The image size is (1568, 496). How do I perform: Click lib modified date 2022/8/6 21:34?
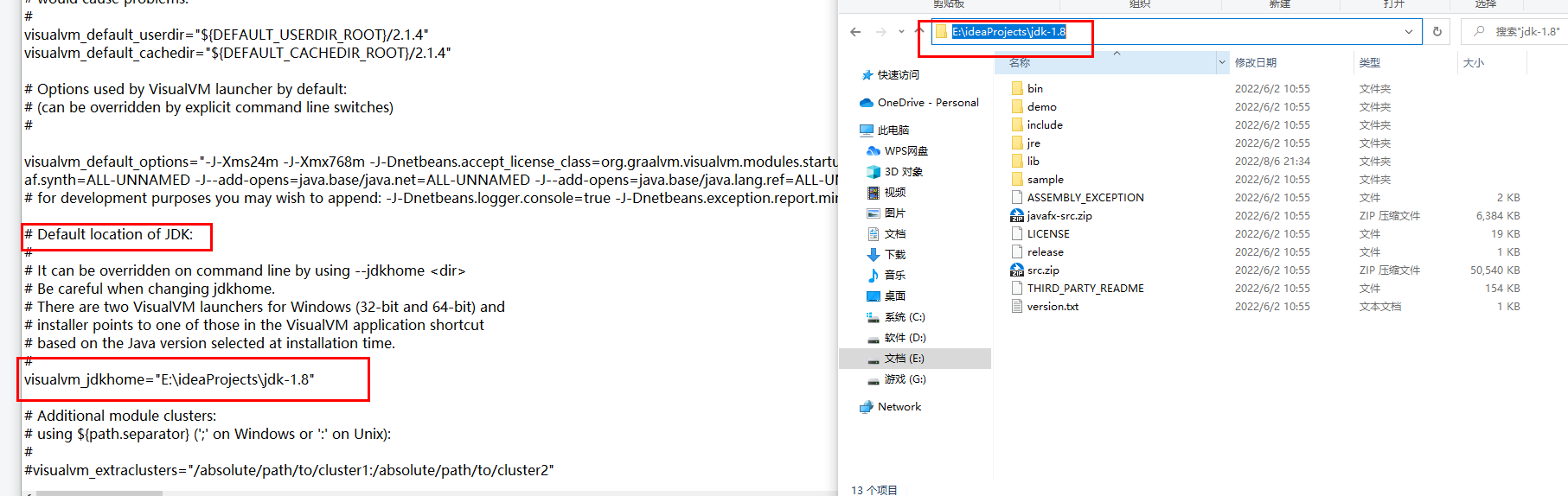click(x=1272, y=162)
